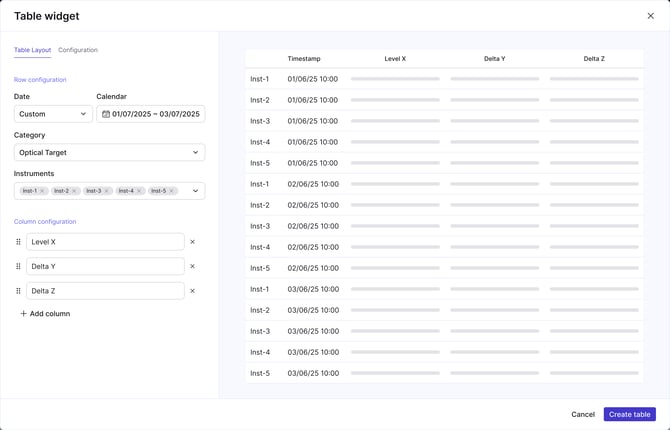Image resolution: width=670 pixels, height=430 pixels.
Task: Remove the Delta Z column
Action: [x=193, y=291]
